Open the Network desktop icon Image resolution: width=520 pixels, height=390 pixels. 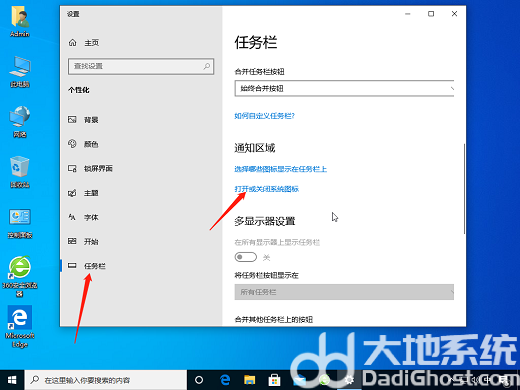[x=20, y=122]
